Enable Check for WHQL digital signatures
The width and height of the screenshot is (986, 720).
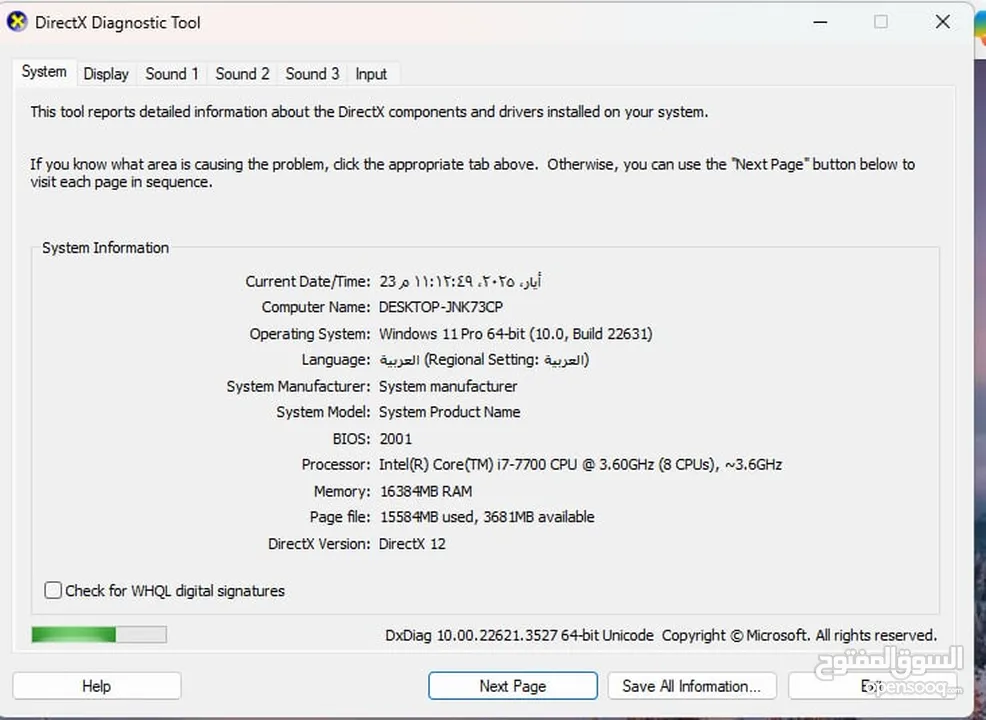(53, 590)
